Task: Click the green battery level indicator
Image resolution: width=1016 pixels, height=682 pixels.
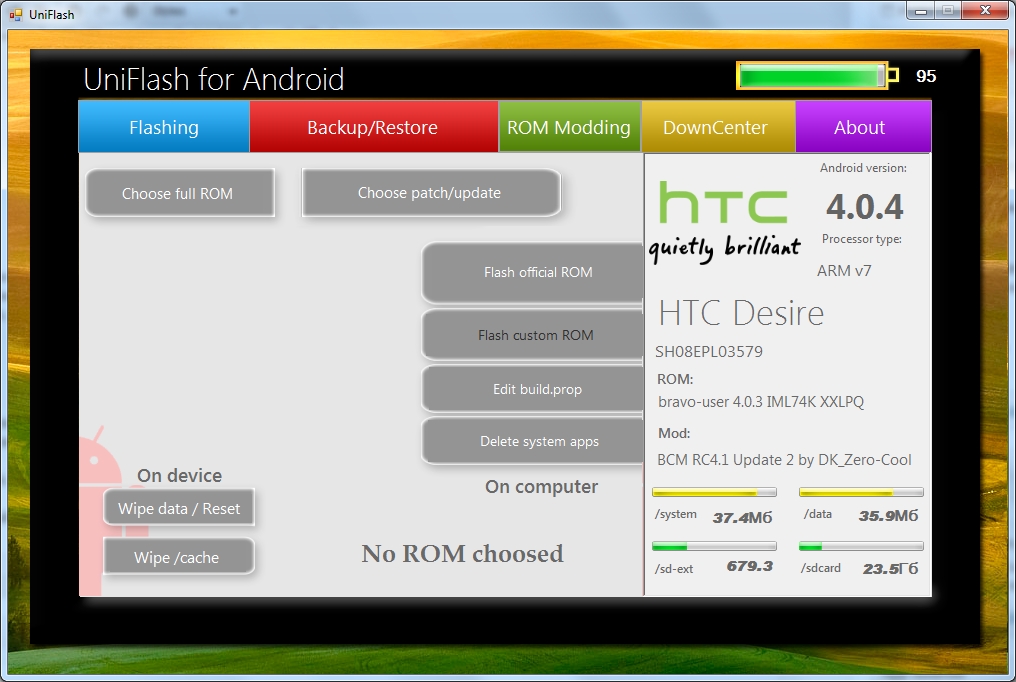Action: [x=816, y=76]
